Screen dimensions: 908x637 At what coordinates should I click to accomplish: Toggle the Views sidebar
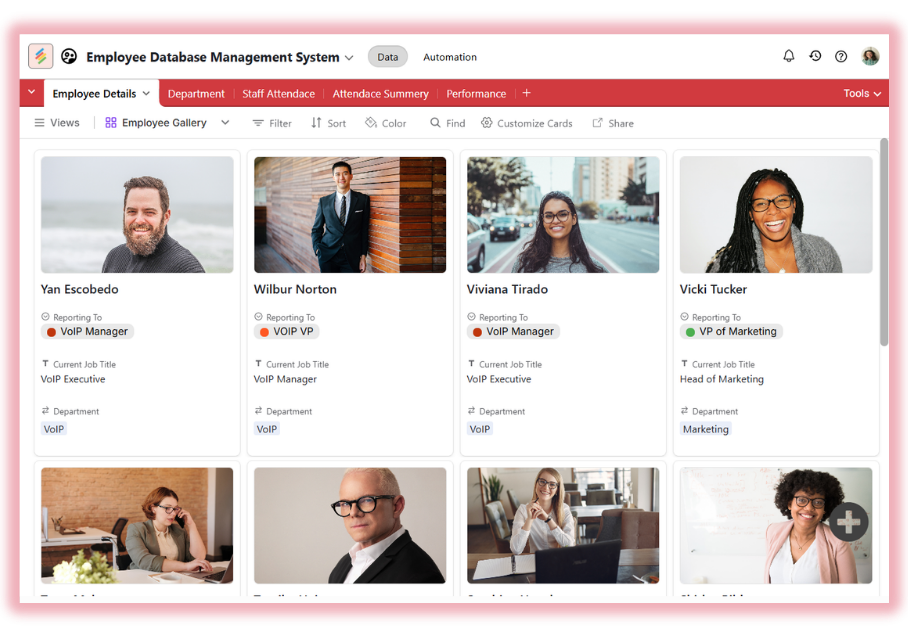pyautogui.click(x=56, y=123)
